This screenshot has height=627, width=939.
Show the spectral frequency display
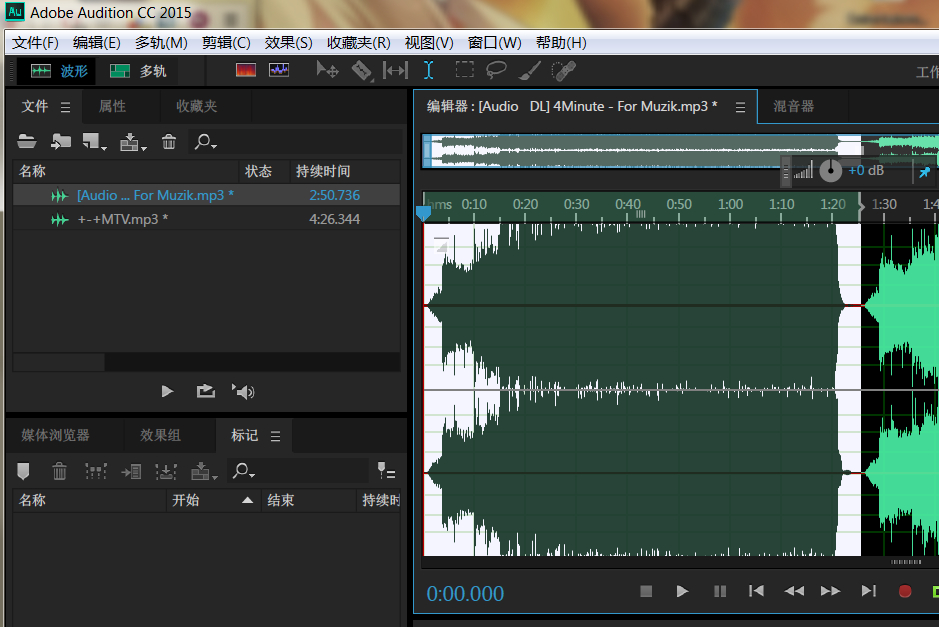(246, 70)
